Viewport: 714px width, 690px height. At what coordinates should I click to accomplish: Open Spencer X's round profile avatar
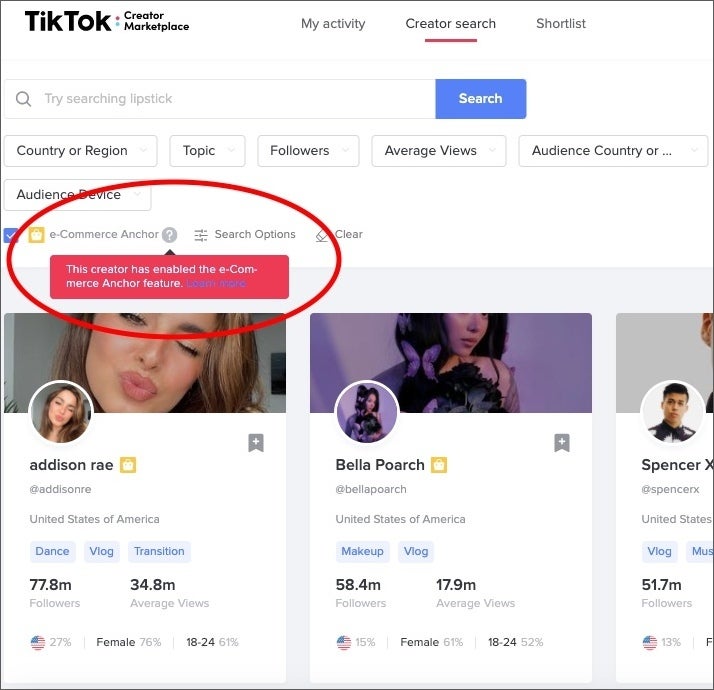673,413
